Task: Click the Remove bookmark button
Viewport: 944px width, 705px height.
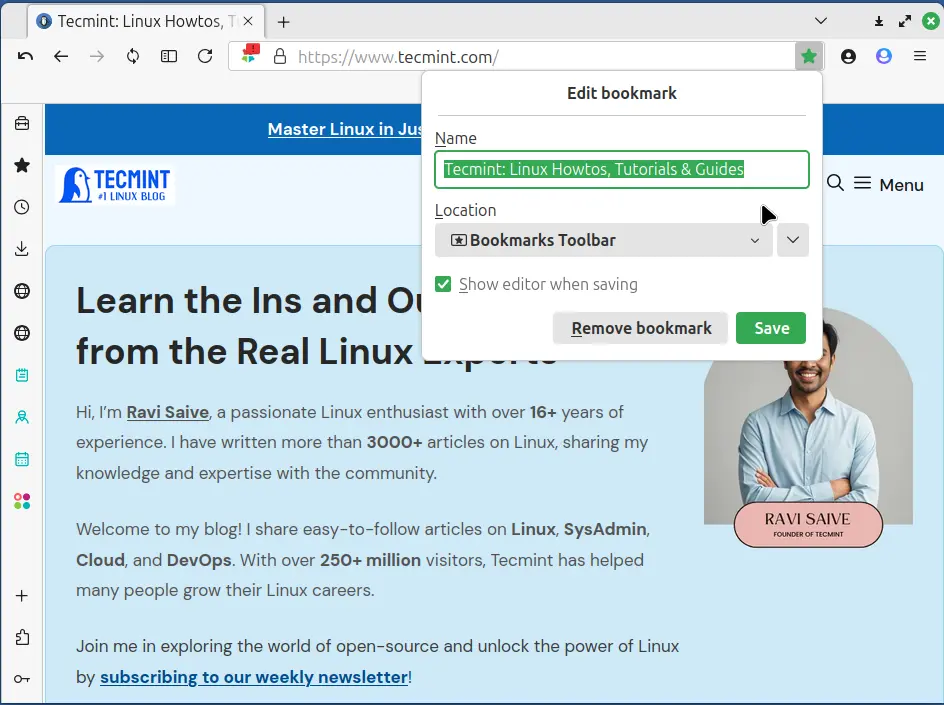Action: tap(641, 328)
